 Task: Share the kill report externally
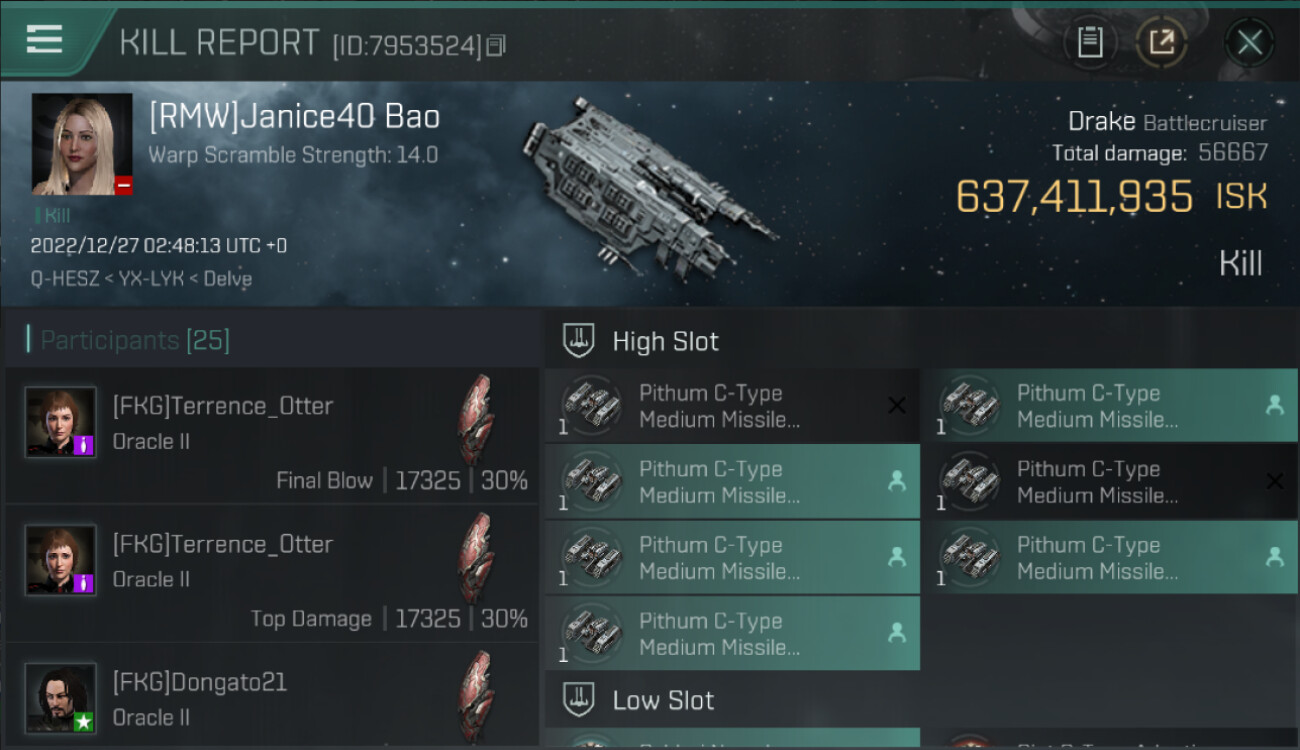(1161, 43)
